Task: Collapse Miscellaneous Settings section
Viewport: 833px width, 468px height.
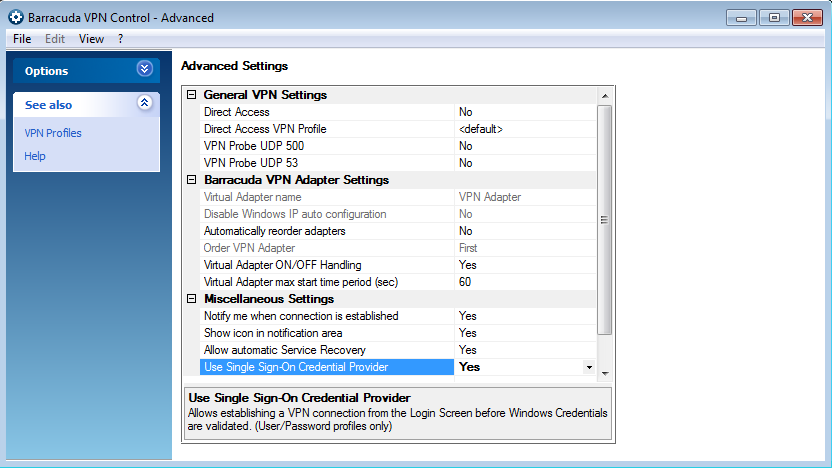Action: [x=192, y=299]
